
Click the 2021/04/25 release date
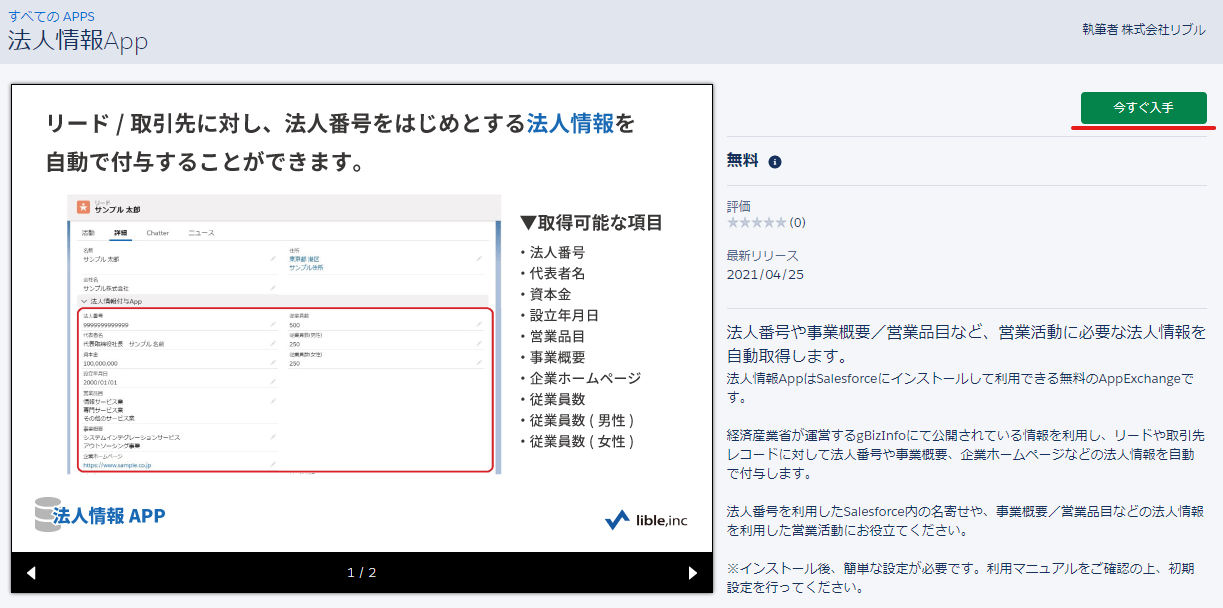pos(766,274)
